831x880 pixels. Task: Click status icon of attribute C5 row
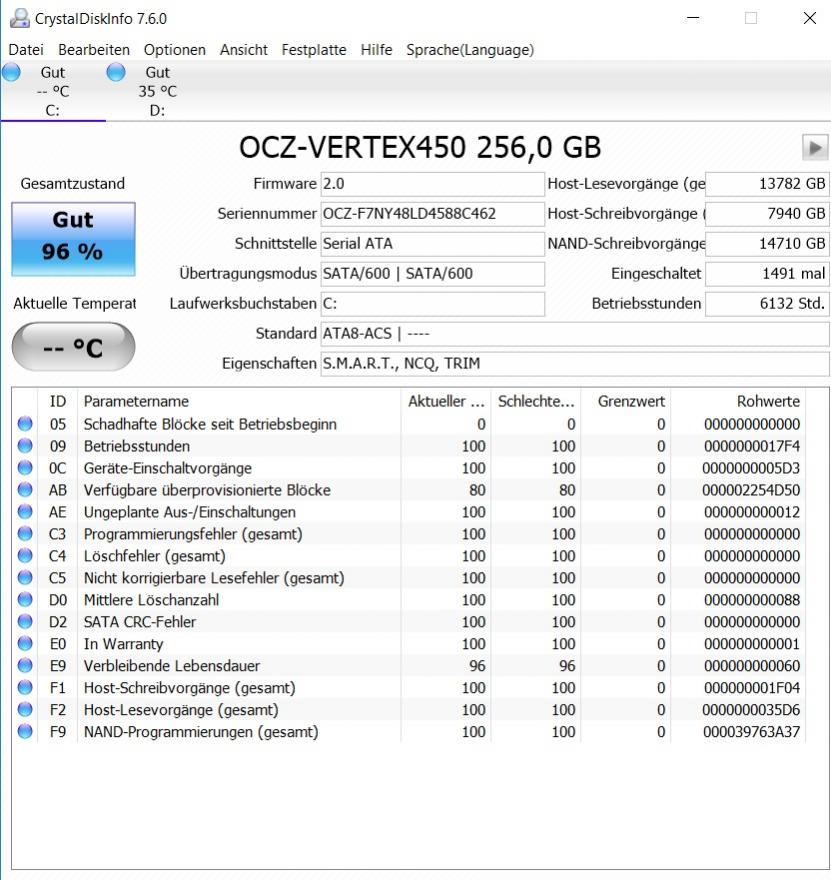click(x=25, y=578)
